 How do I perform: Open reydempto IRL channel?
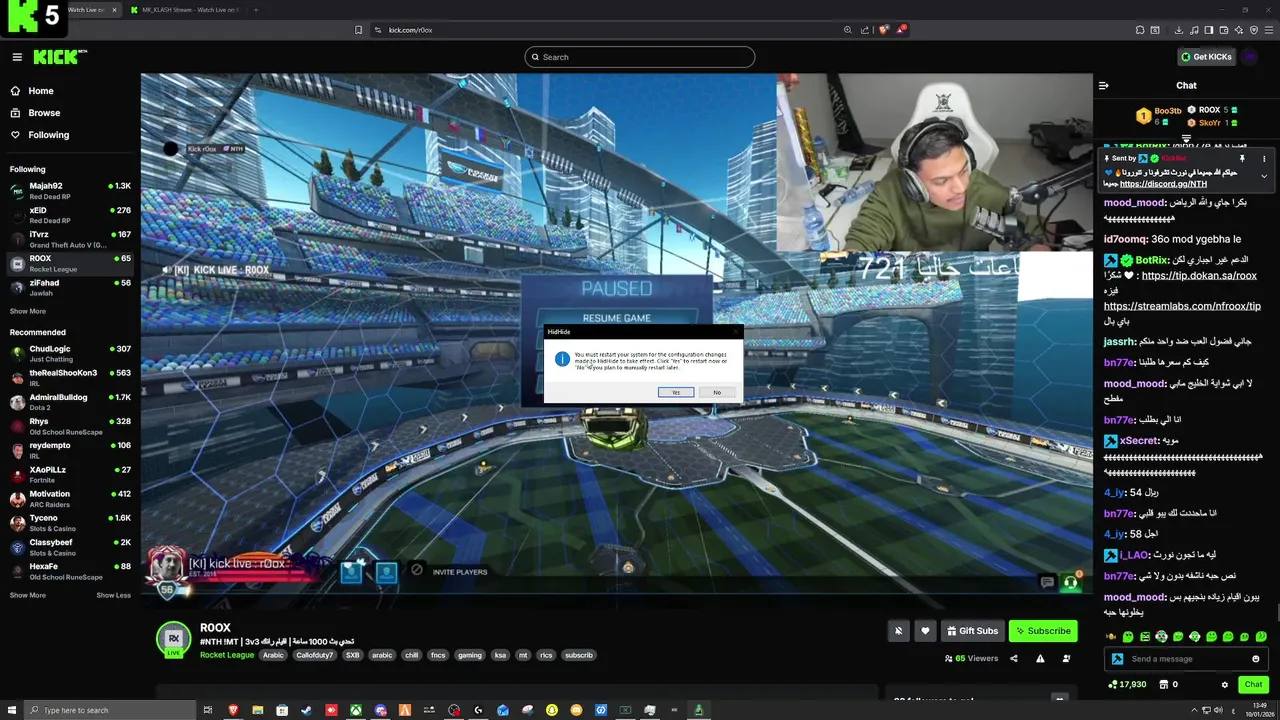click(x=70, y=450)
